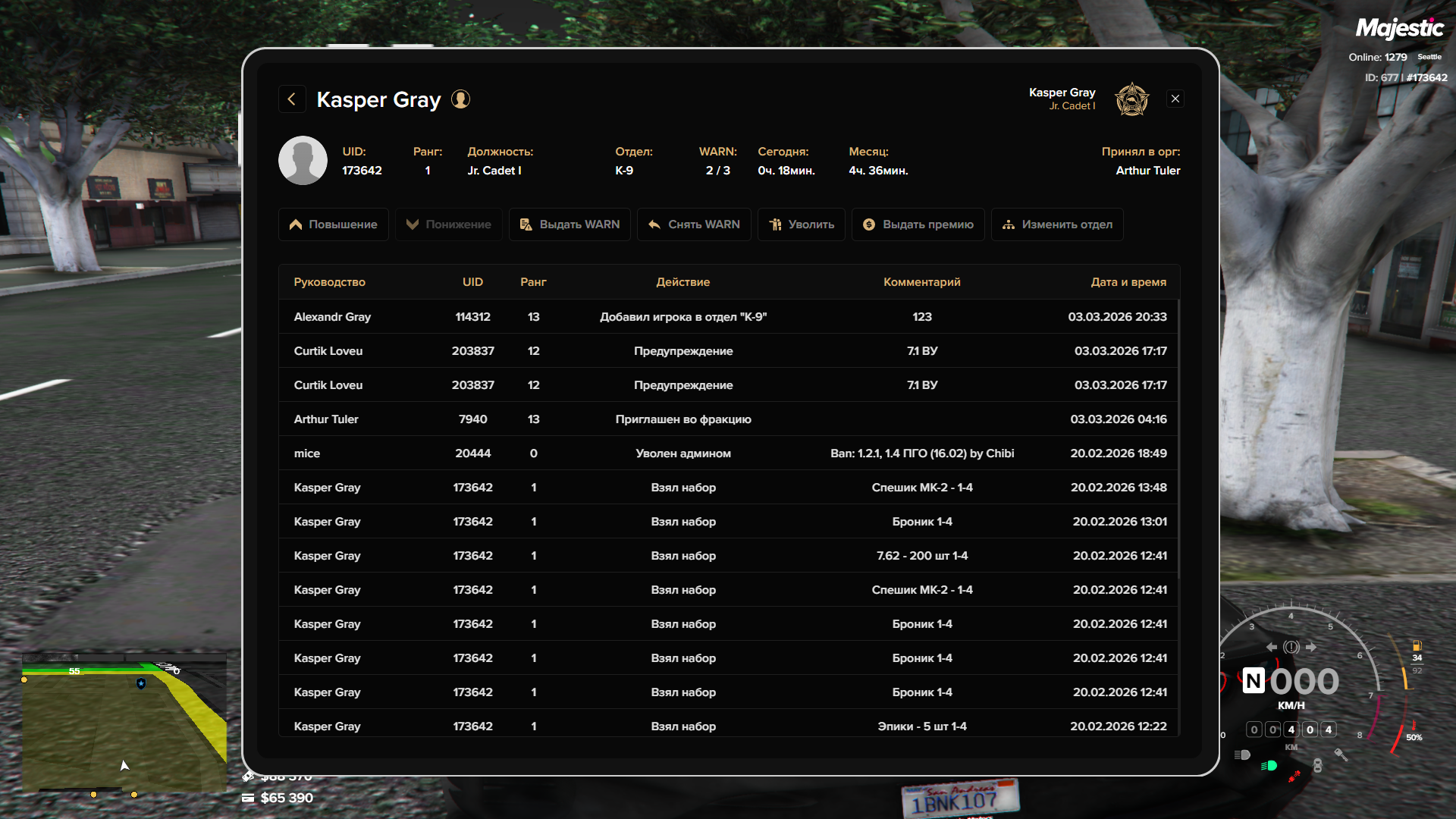Click the profile badge icon beside the name
The height and width of the screenshot is (819, 1456).
point(460,99)
